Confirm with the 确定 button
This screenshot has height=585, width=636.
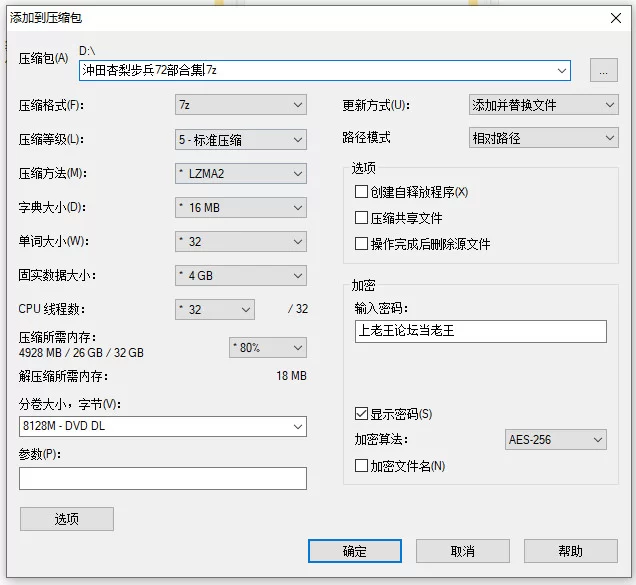[355, 551]
